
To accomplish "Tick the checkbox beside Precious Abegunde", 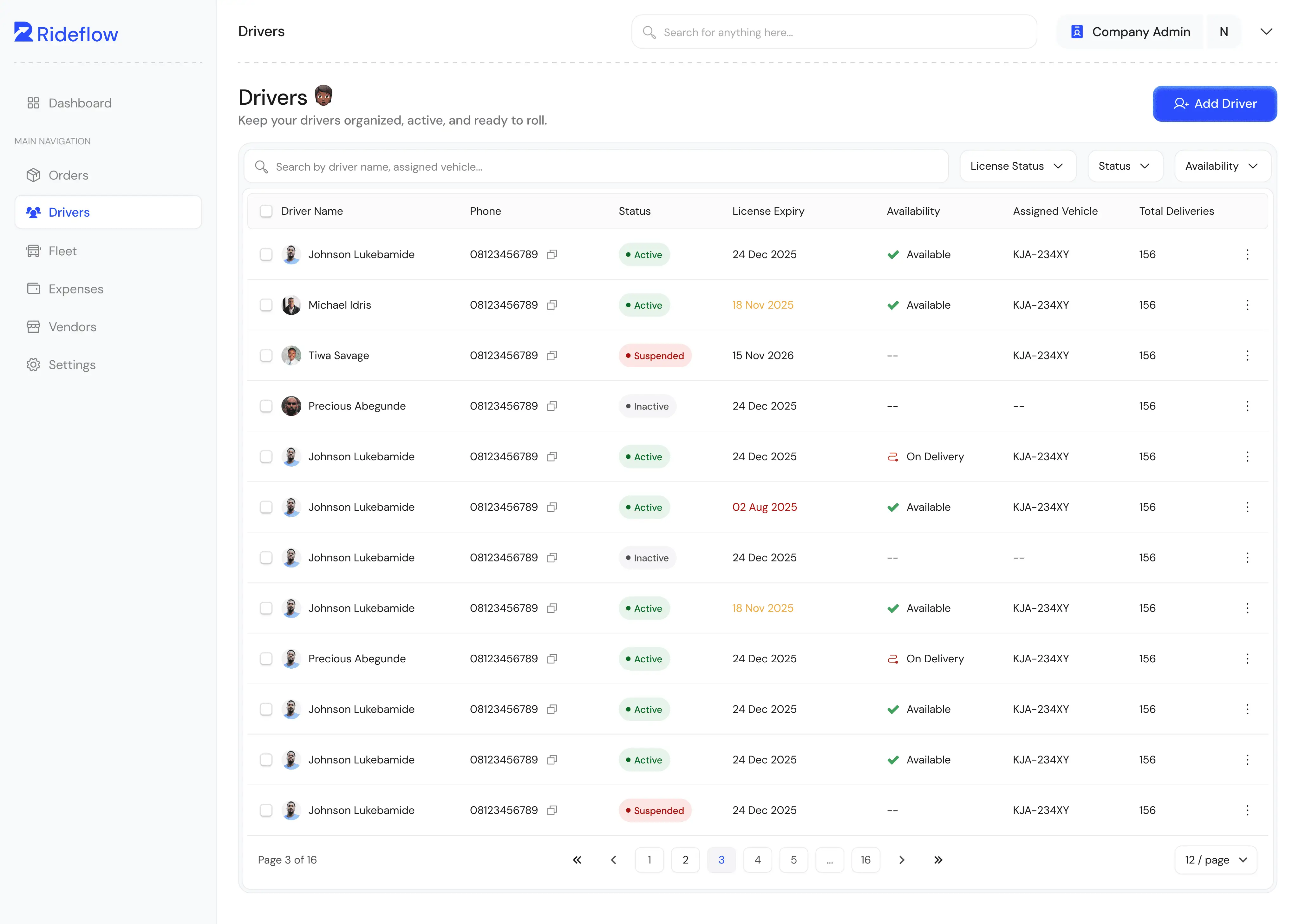I will (x=266, y=406).
